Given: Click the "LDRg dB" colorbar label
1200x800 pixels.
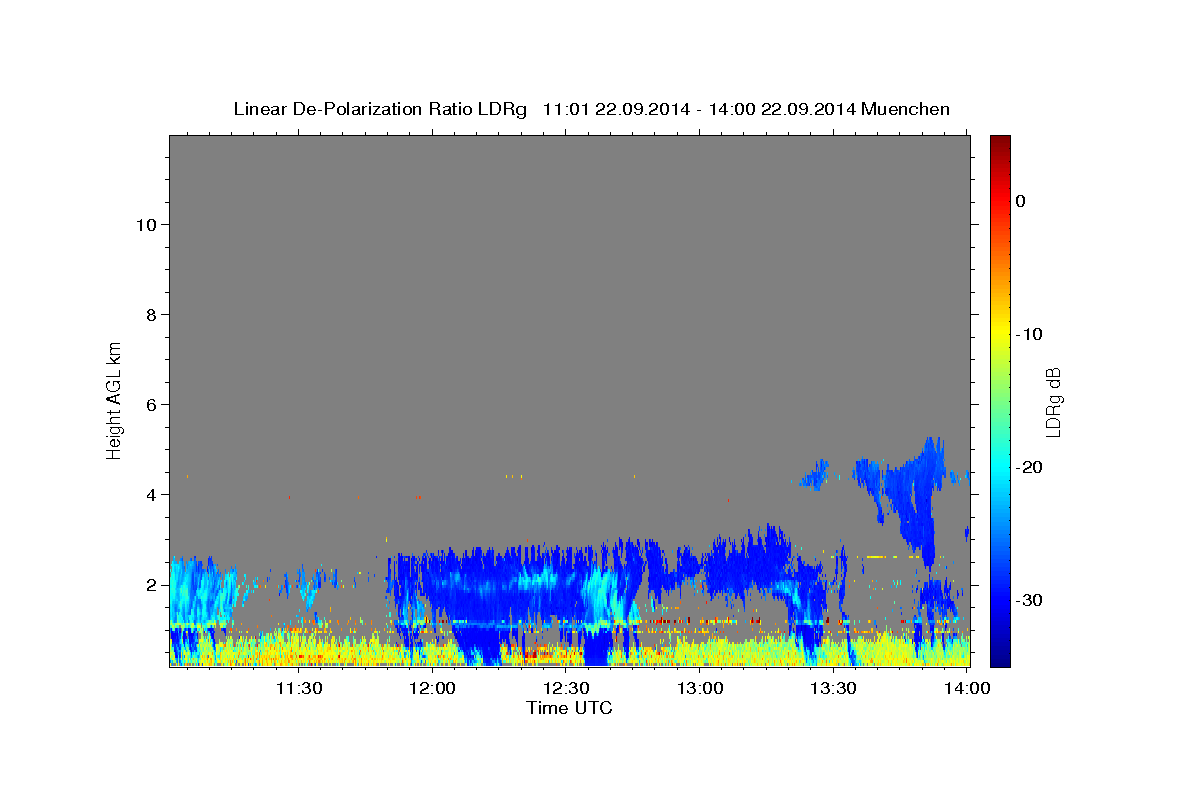Looking at the screenshot, I should click(x=1053, y=402).
